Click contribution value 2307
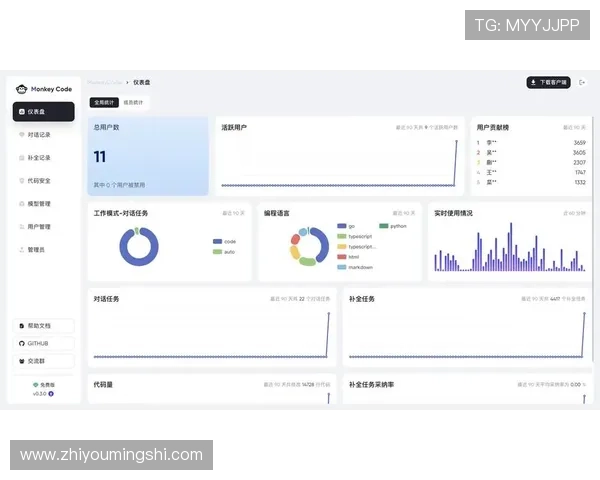The width and height of the screenshot is (600, 480). pos(580,162)
